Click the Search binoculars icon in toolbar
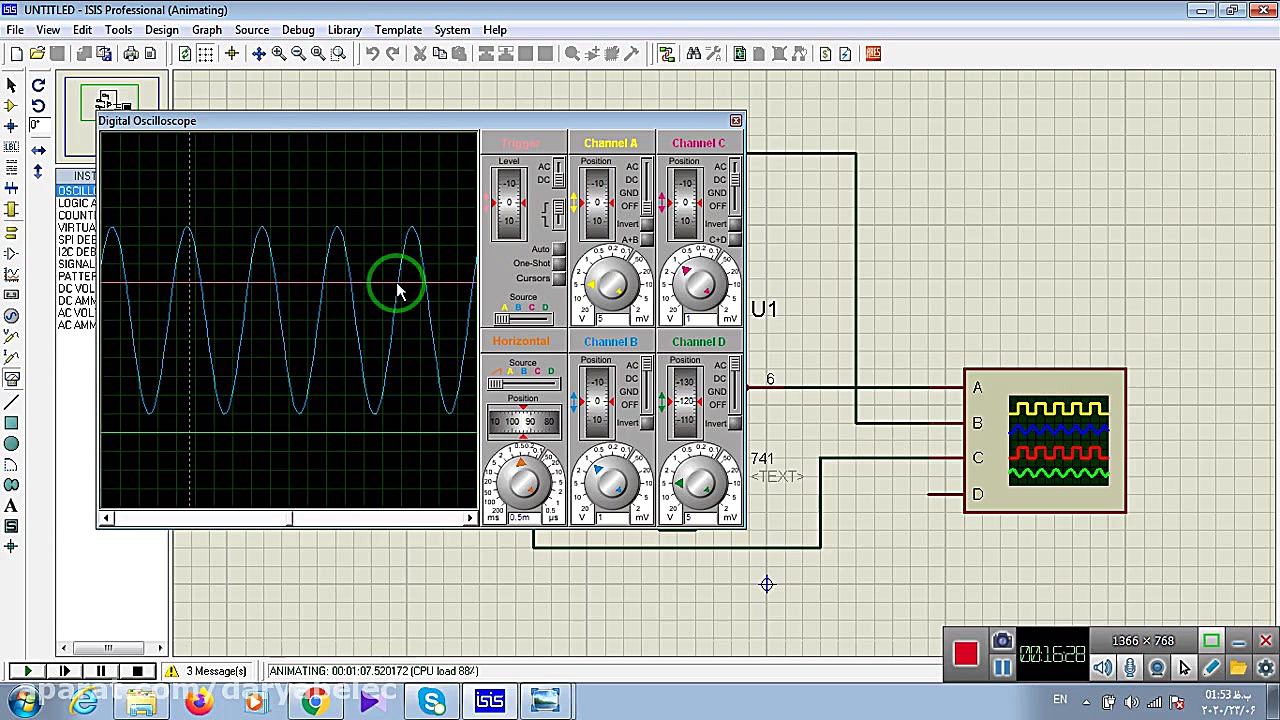The height and width of the screenshot is (720, 1280). click(x=693, y=54)
